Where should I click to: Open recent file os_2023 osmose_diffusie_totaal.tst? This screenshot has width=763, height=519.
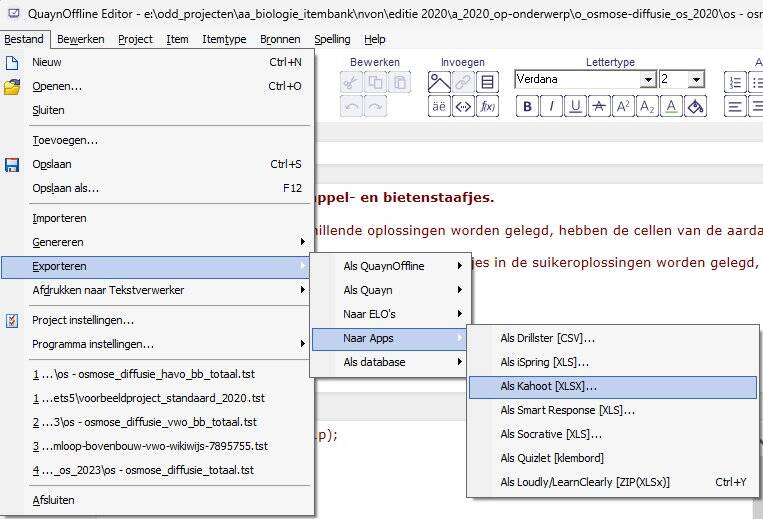coord(156,470)
